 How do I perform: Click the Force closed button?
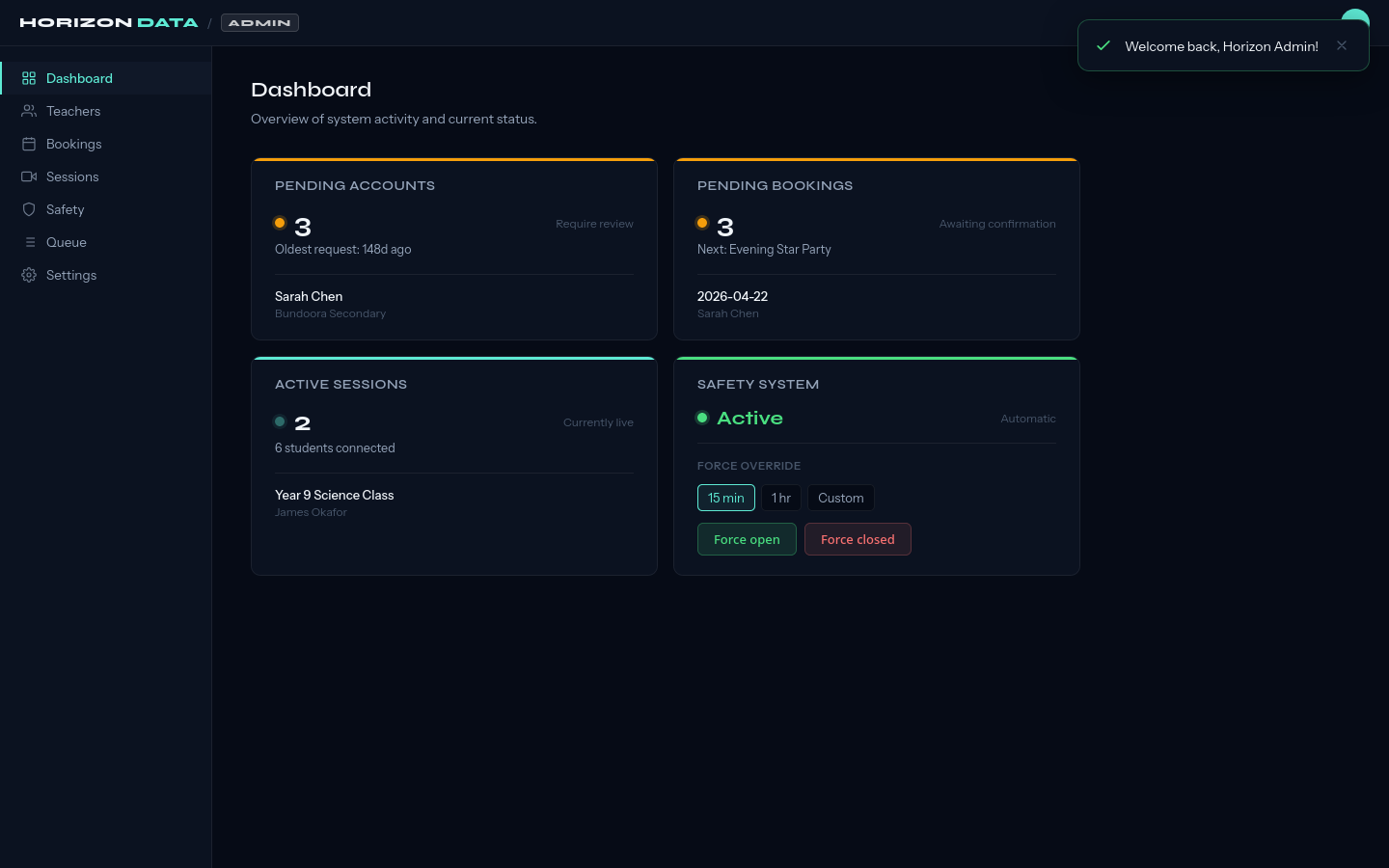tap(858, 539)
